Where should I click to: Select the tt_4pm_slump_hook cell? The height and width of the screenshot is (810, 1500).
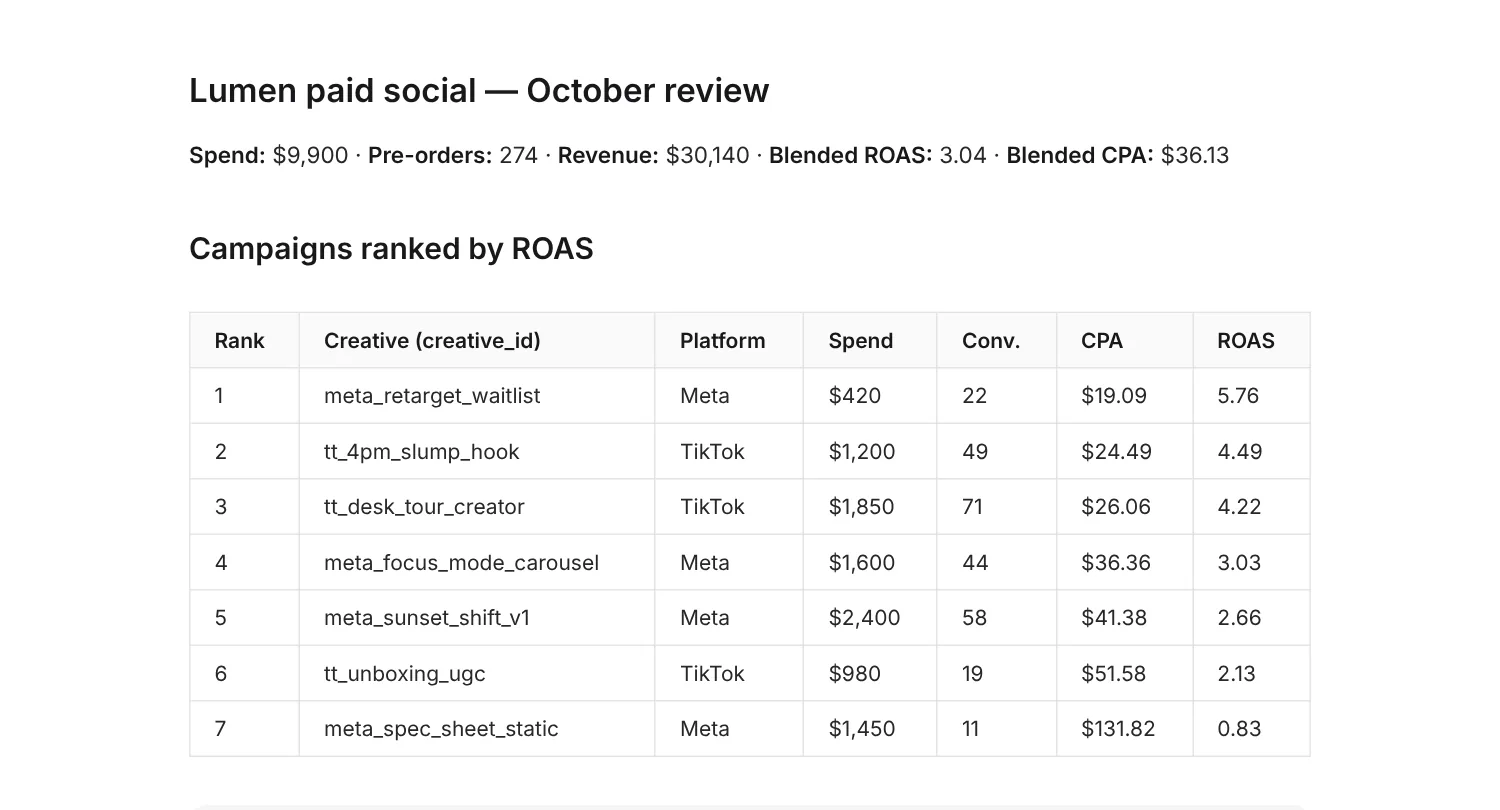[x=477, y=451]
